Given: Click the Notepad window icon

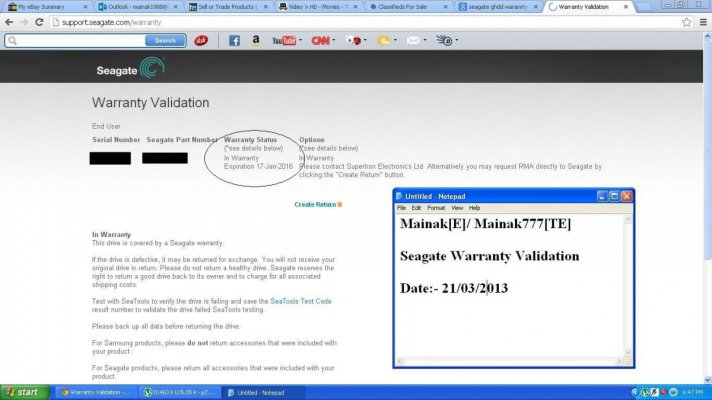Looking at the screenshot, I should (399, 196).
